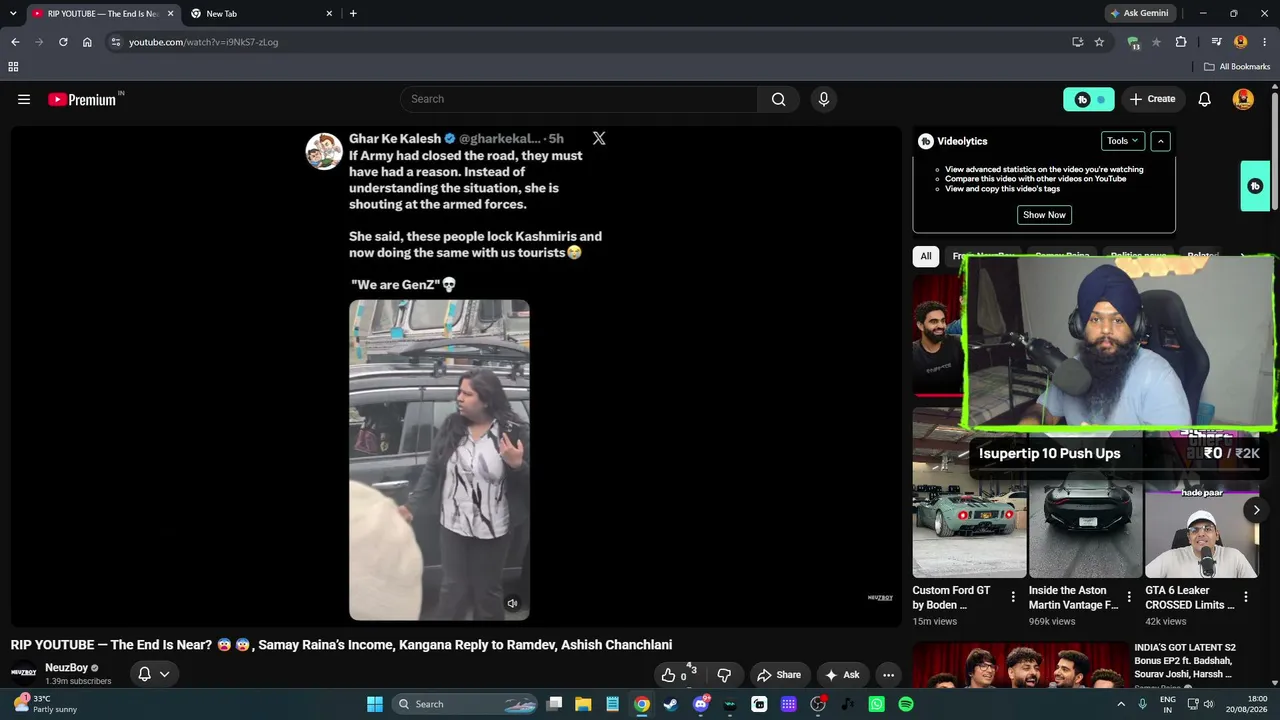
Task: Switch to the New Tab browser tab
Action: 262,13
